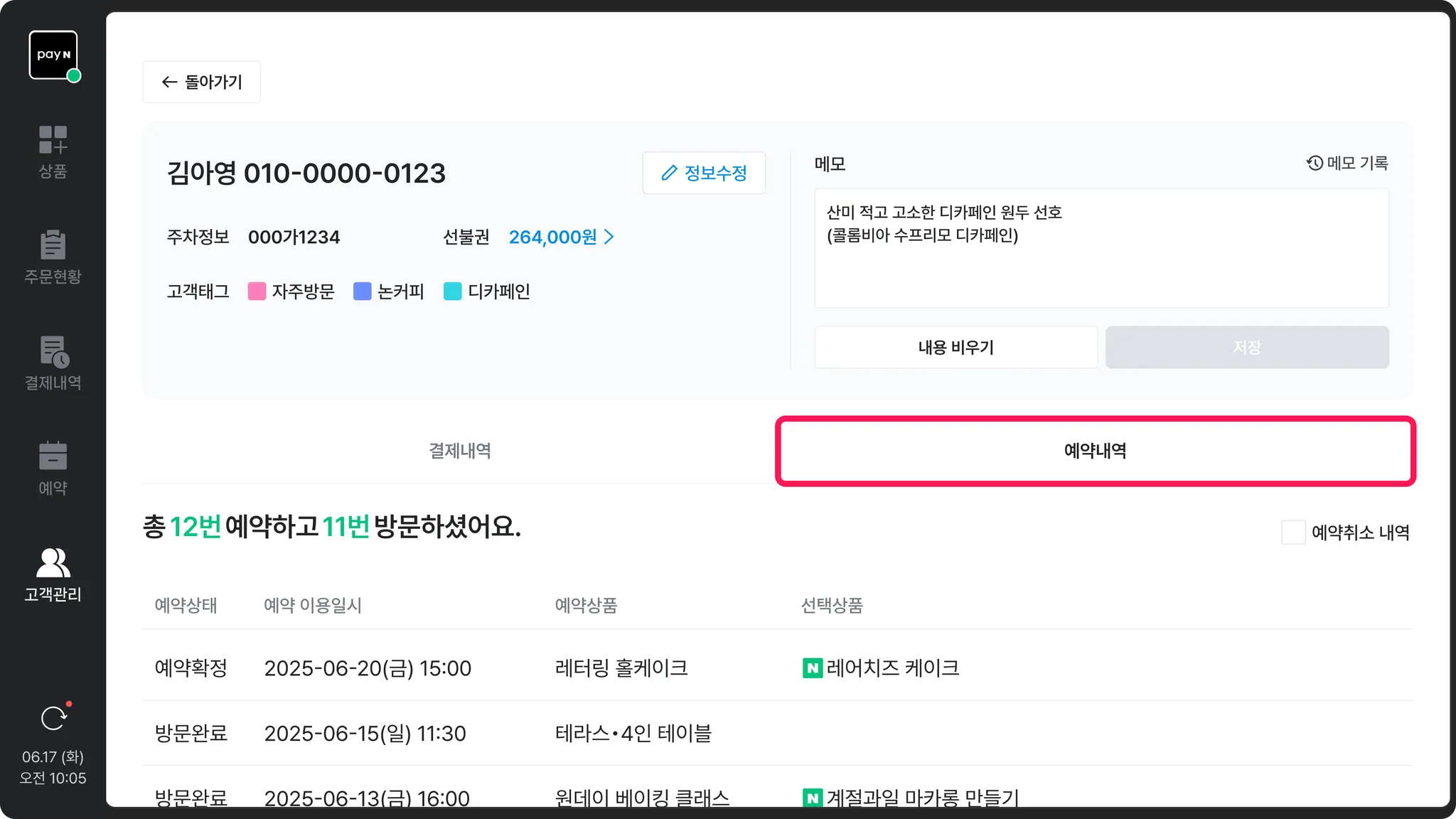Click the pink 자주방문 tag swatch
The width and height of the screenshot is (1456, 819).
257,291
